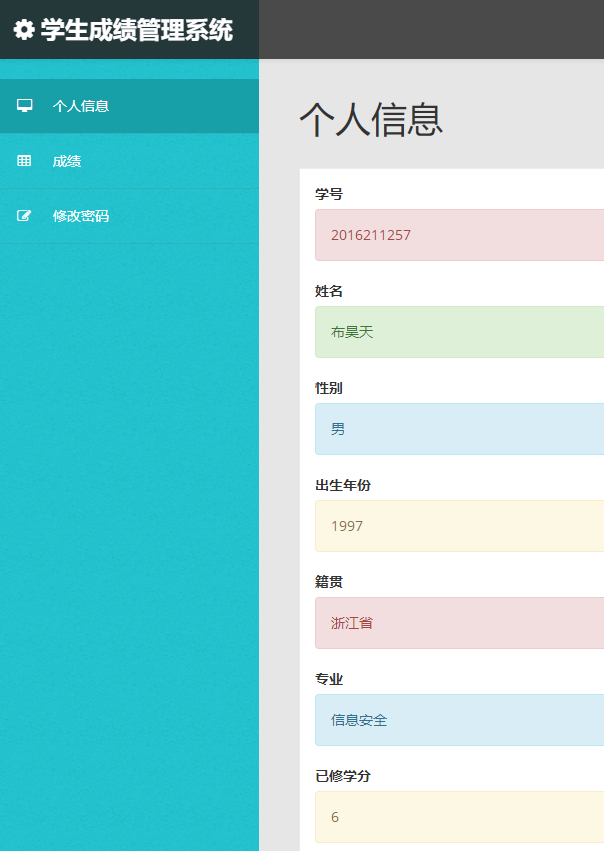Click the 性别 label
604x851 pixels.
point(329,388)
